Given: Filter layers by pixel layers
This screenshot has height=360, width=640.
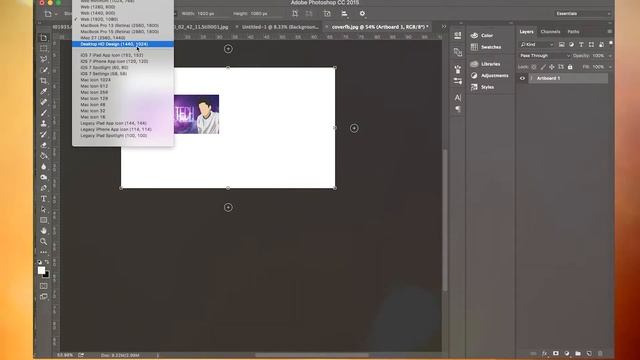Looking at the screenshot, I should point(562,44).
